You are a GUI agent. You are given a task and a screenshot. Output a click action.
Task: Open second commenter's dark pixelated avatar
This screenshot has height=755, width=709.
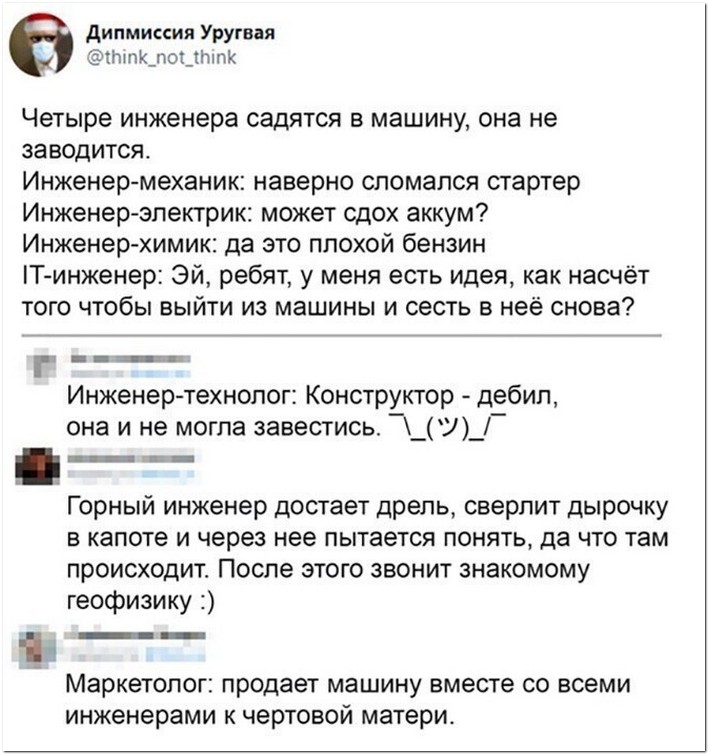37,466
